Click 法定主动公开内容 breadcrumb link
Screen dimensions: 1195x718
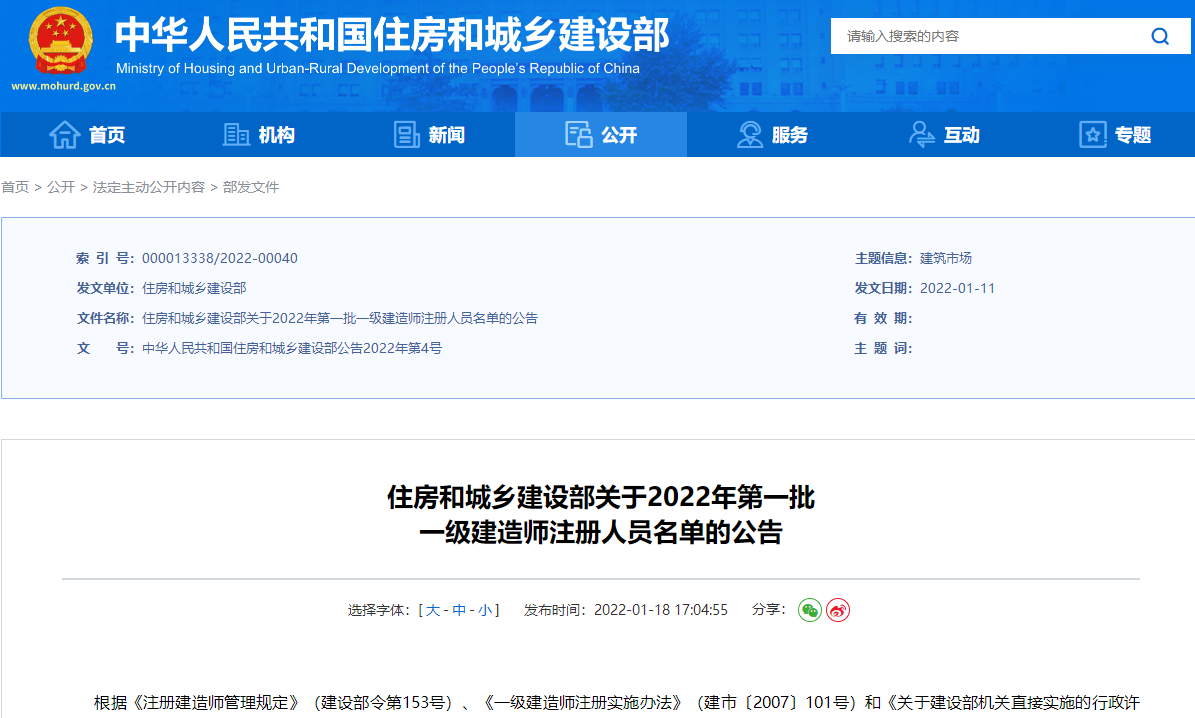pyautogui.click(x=148, y=187)
